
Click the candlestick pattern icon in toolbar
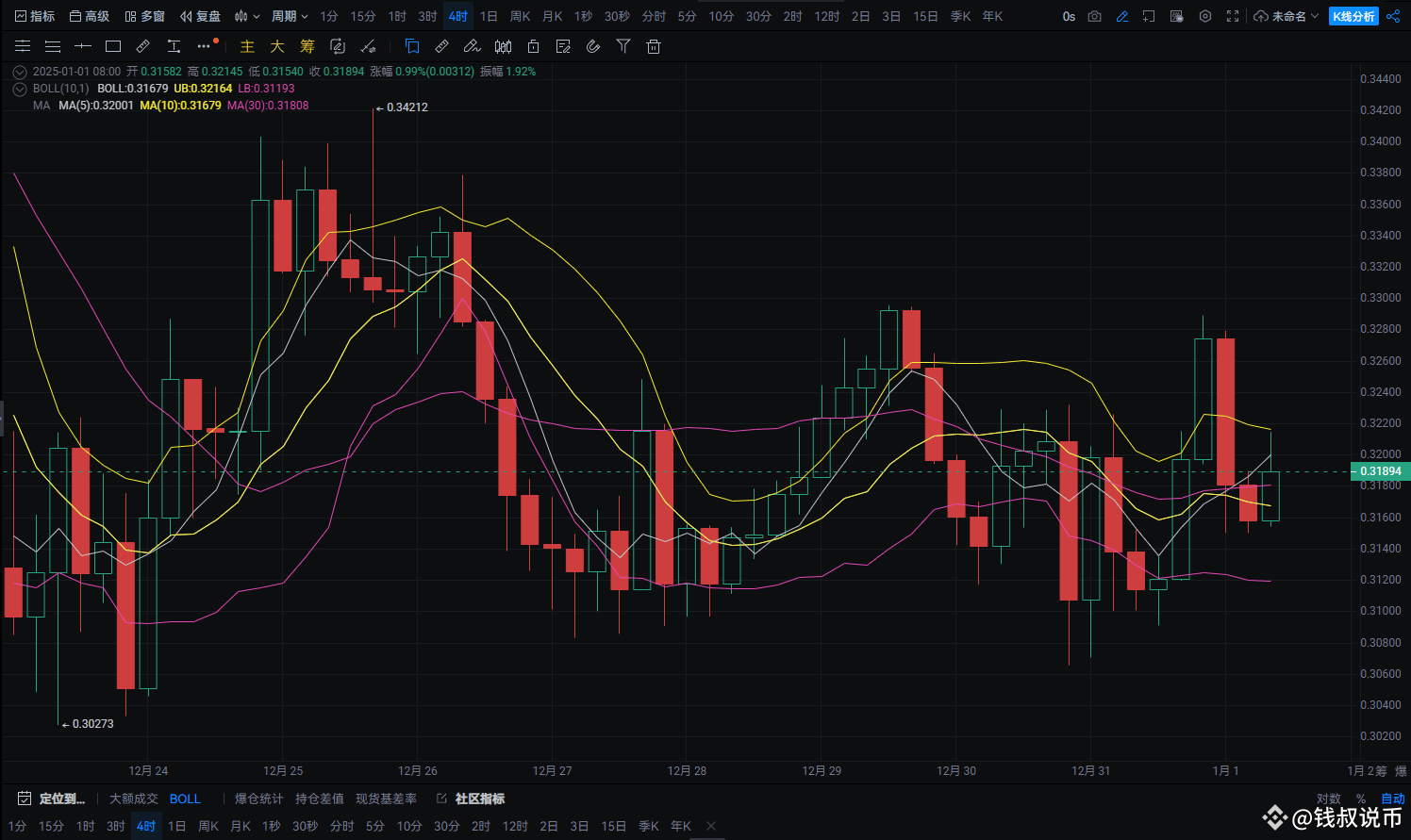click(x=503, y=46)
